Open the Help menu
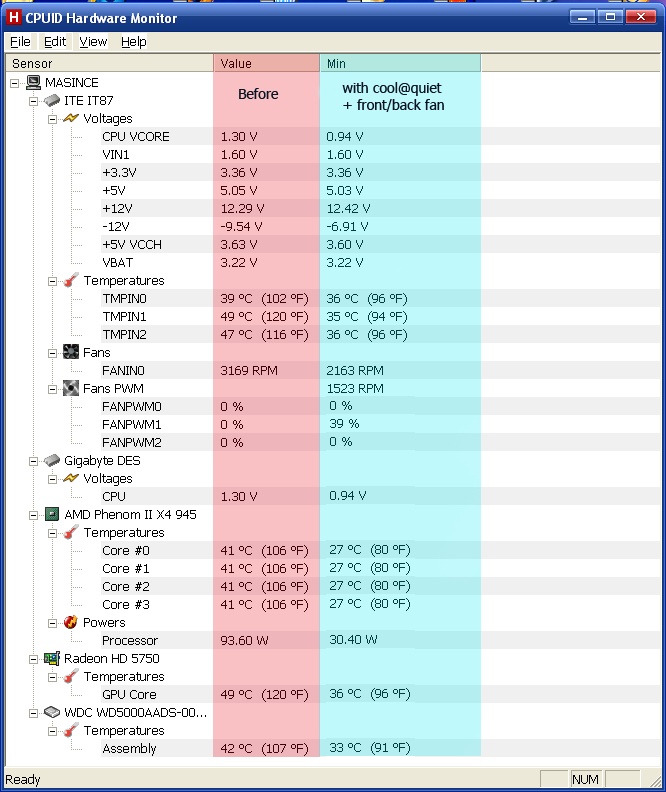This screenshot has height=792, width=666. coord(134,42)
